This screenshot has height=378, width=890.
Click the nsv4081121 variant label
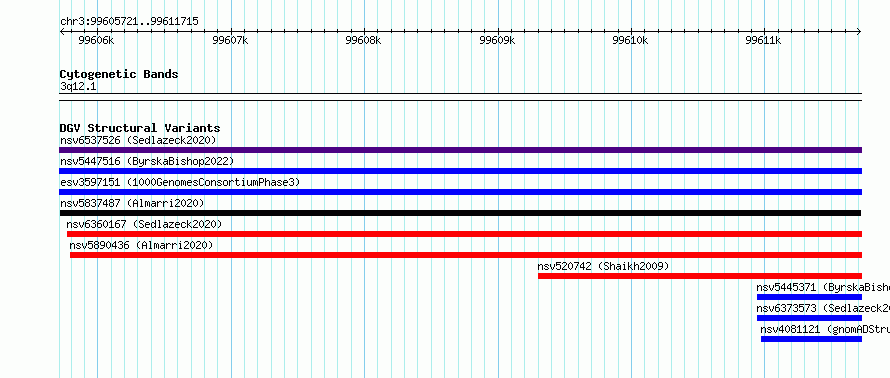[x=825, y=329]
